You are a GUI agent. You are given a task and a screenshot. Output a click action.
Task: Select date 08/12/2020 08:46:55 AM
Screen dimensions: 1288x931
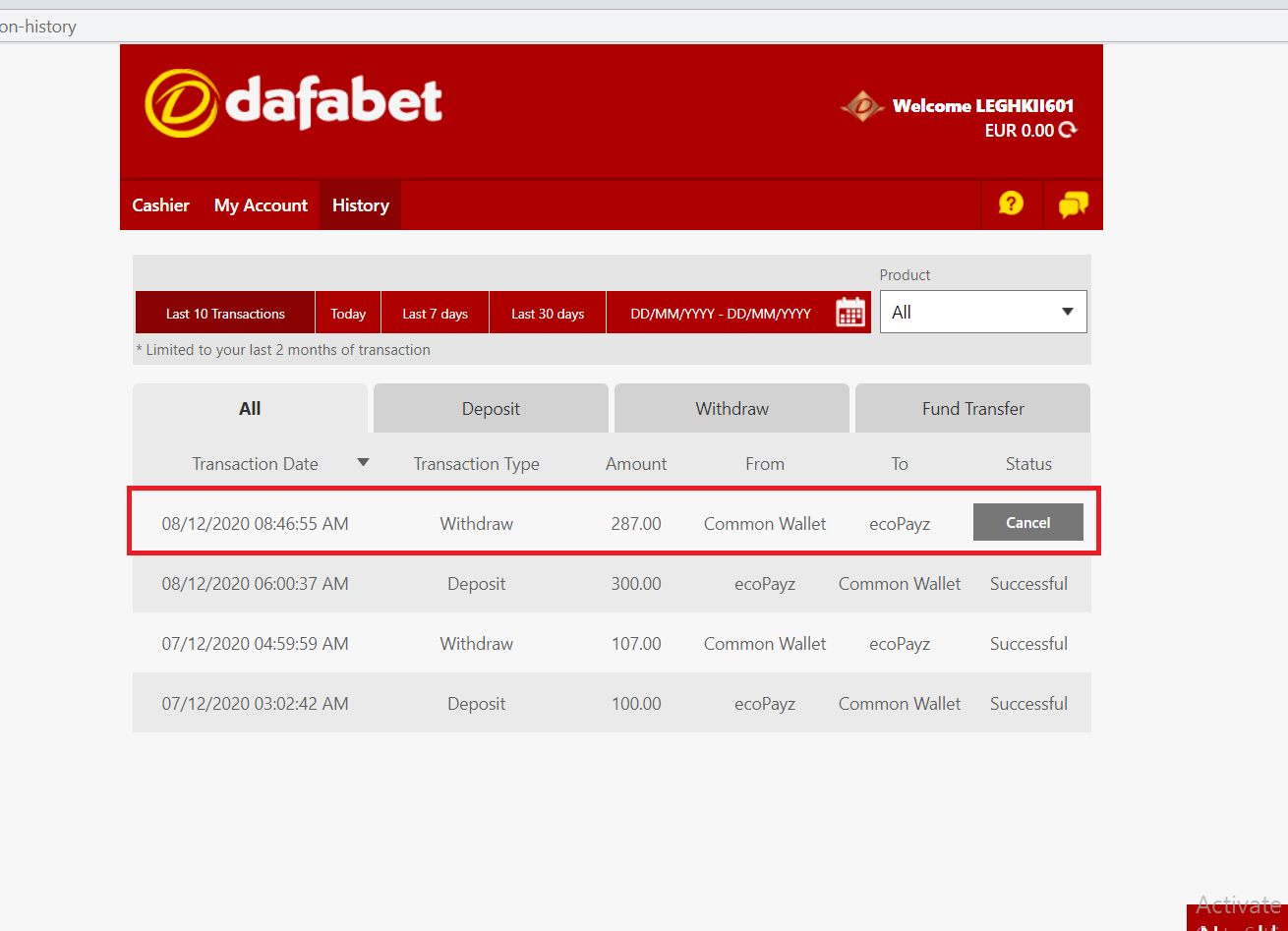pos(256,523)
